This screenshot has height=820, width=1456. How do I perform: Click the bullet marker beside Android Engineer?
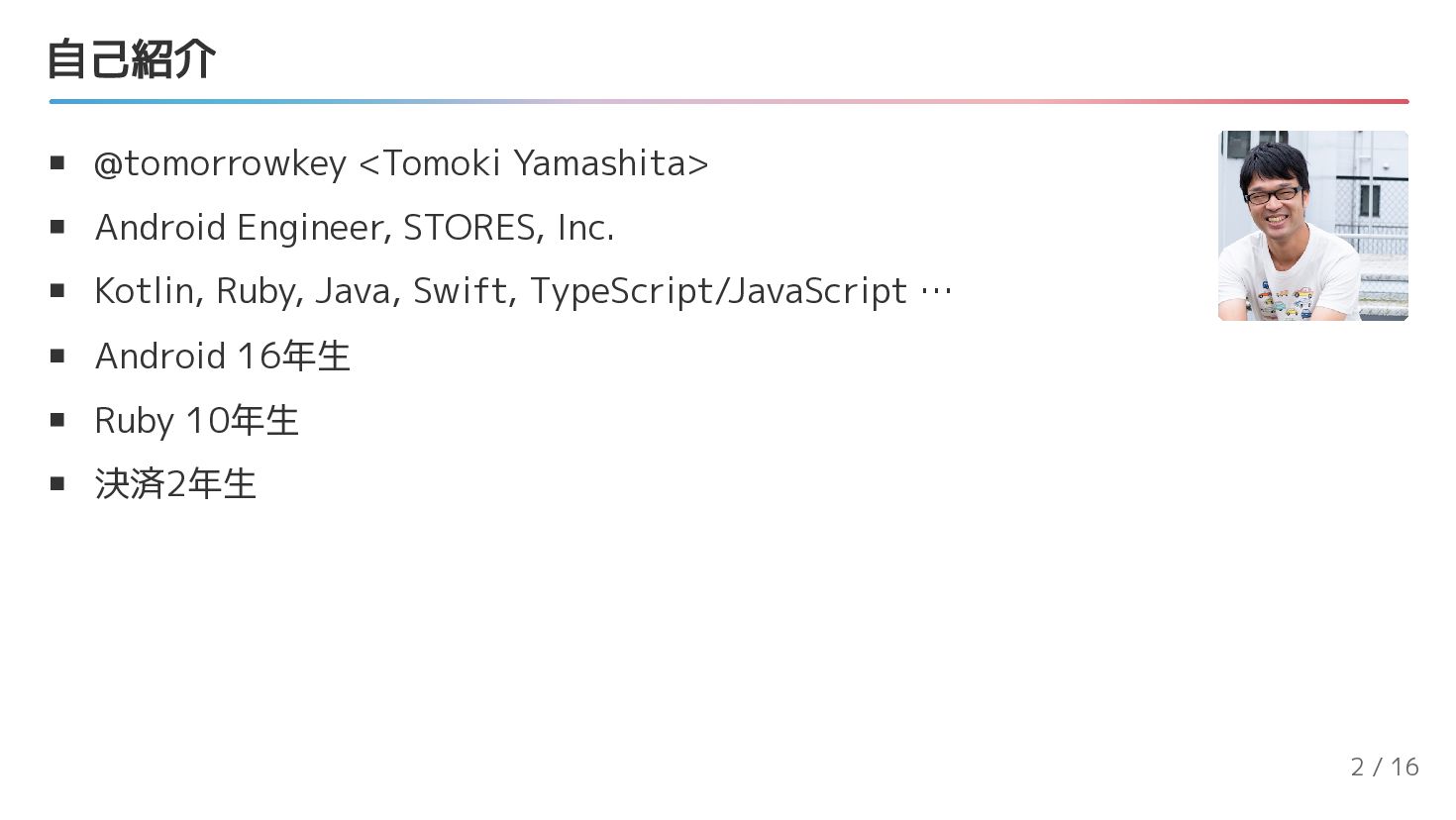click(x=57, y=227)
